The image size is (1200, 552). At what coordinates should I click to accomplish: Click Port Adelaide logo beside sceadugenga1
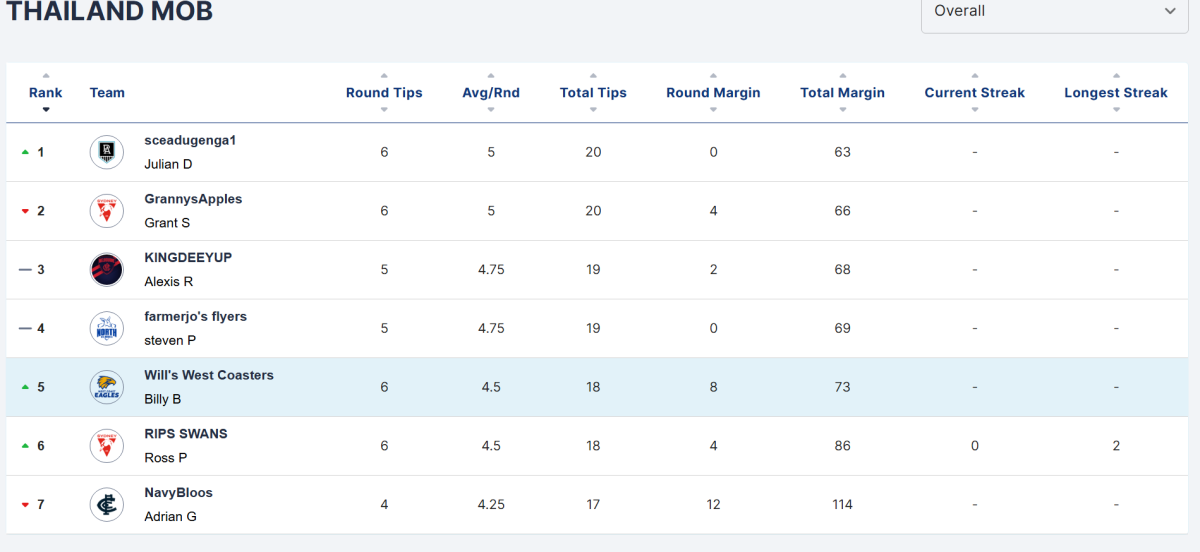(x=106, y=152)
